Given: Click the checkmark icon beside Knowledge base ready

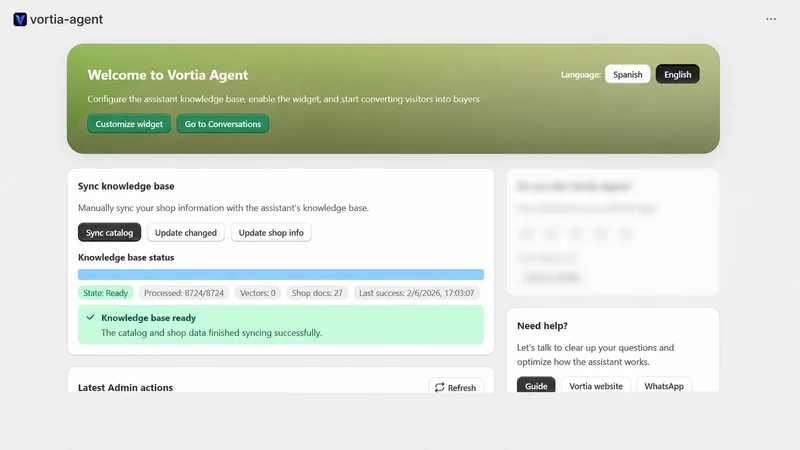Looking at the screenshot, I should [x=90, y=317].
